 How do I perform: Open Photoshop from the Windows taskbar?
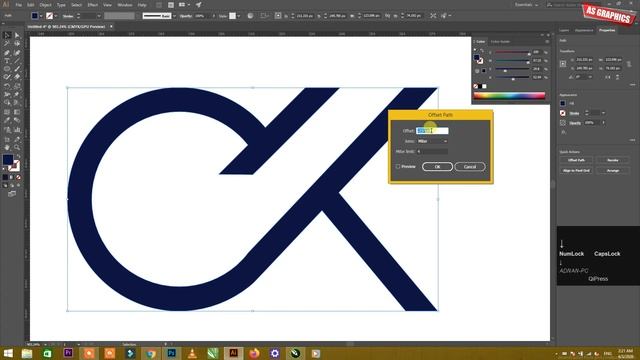coord(171,353)
